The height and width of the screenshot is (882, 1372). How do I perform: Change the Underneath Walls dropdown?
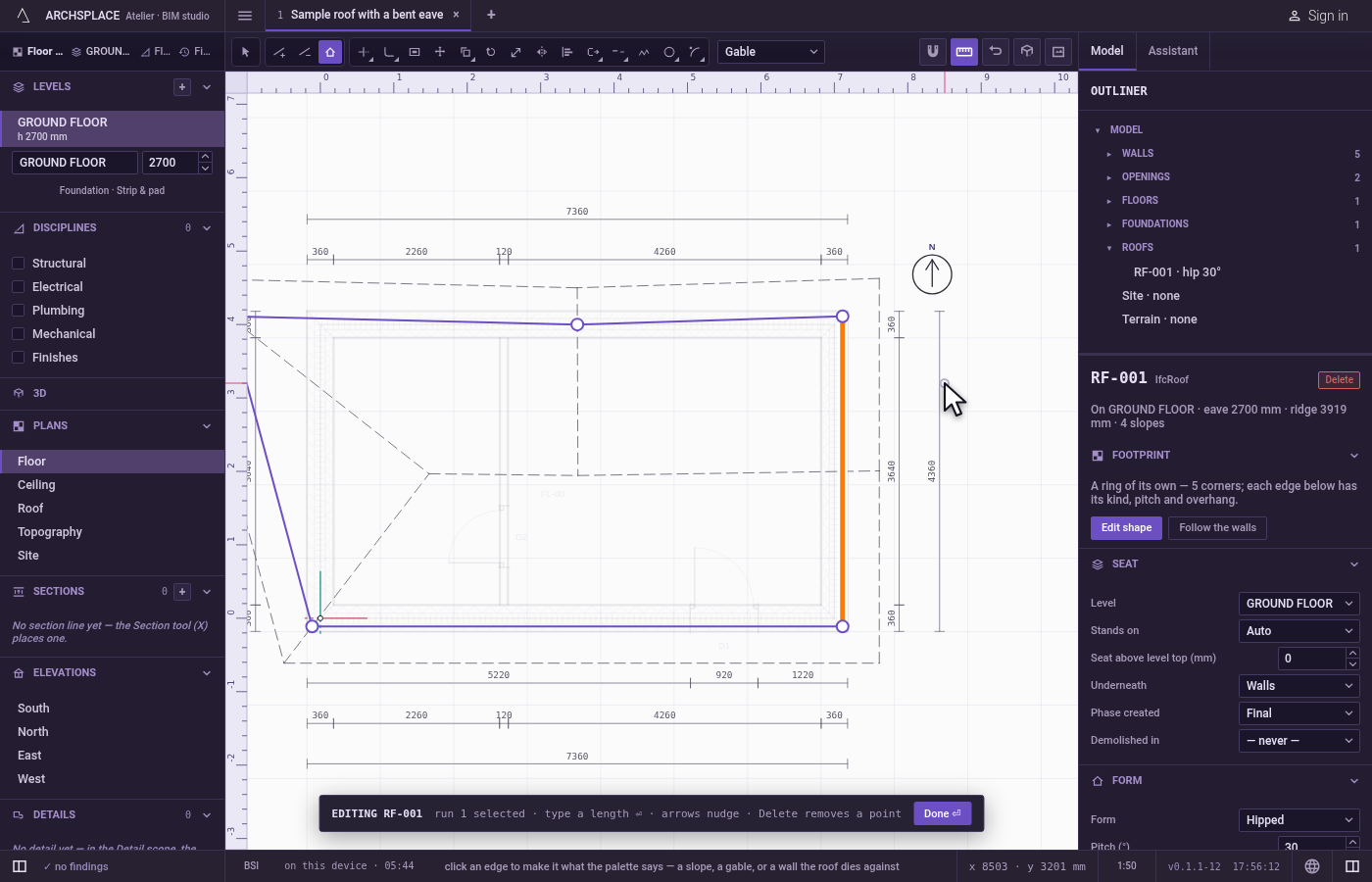coord(1299,686)
